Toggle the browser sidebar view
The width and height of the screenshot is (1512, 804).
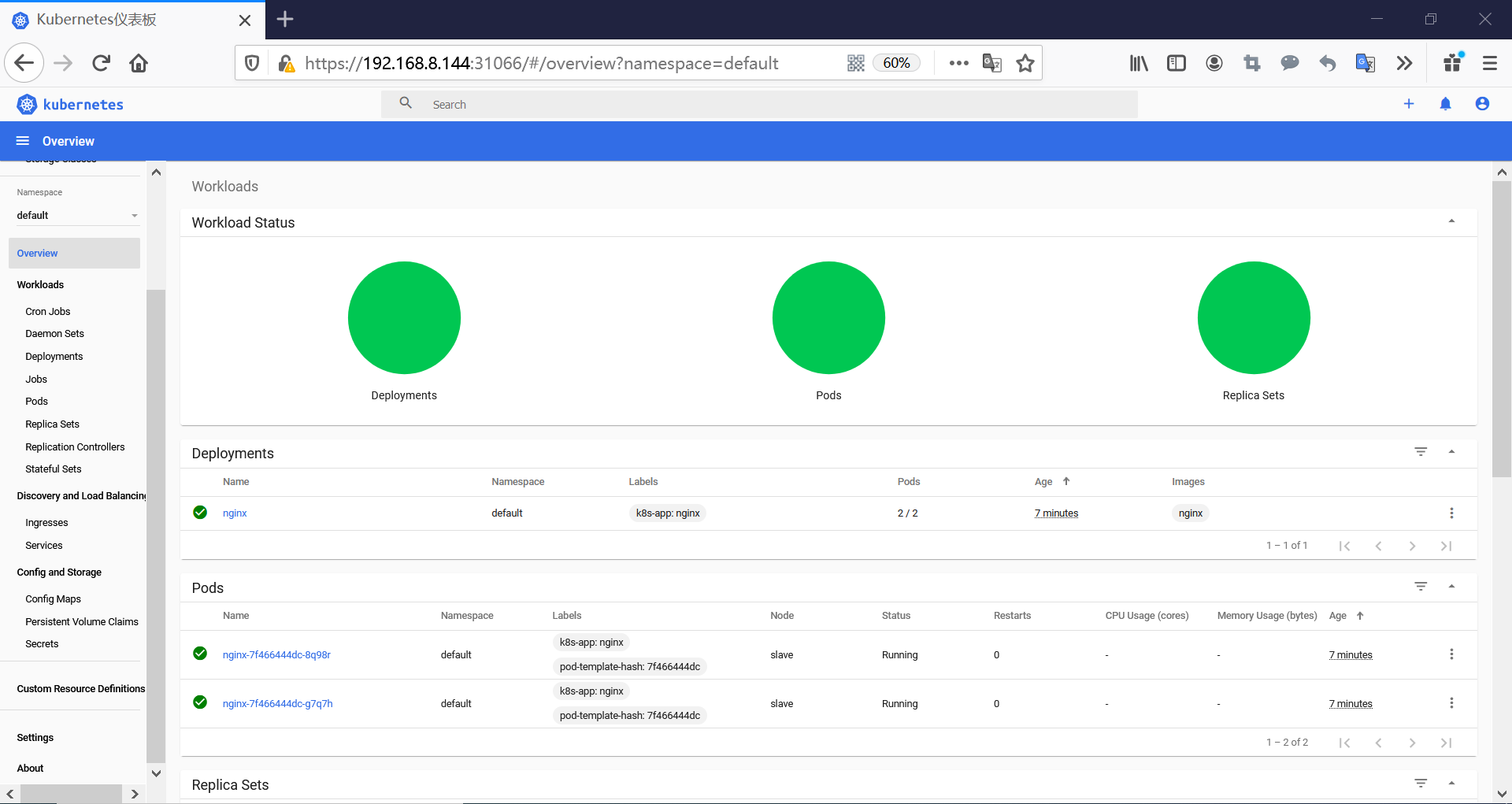pos(1177,63)
